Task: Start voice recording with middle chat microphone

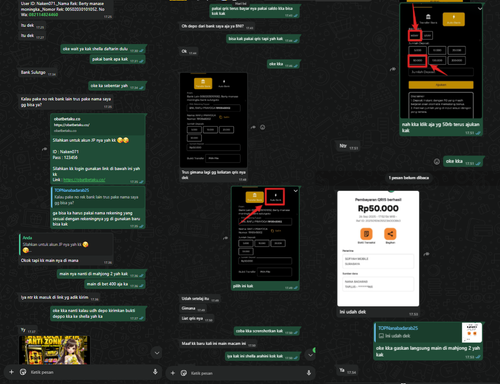Action: pos(309,373)
